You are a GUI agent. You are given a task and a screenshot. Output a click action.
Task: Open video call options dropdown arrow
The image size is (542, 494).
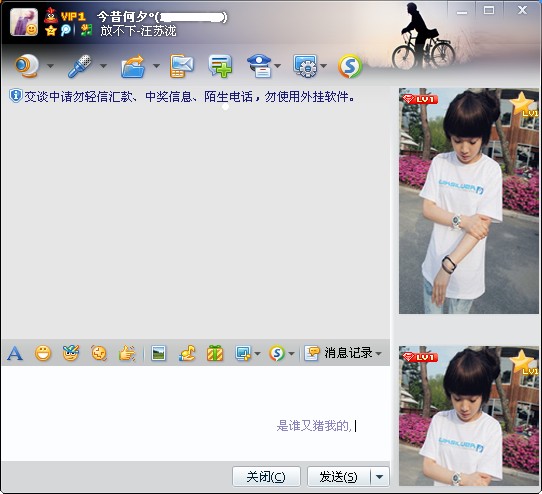(50, 66)
